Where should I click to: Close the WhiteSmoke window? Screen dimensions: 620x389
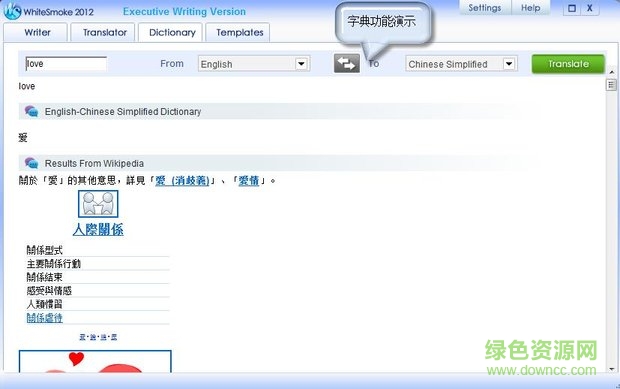(x=590, y=8)
